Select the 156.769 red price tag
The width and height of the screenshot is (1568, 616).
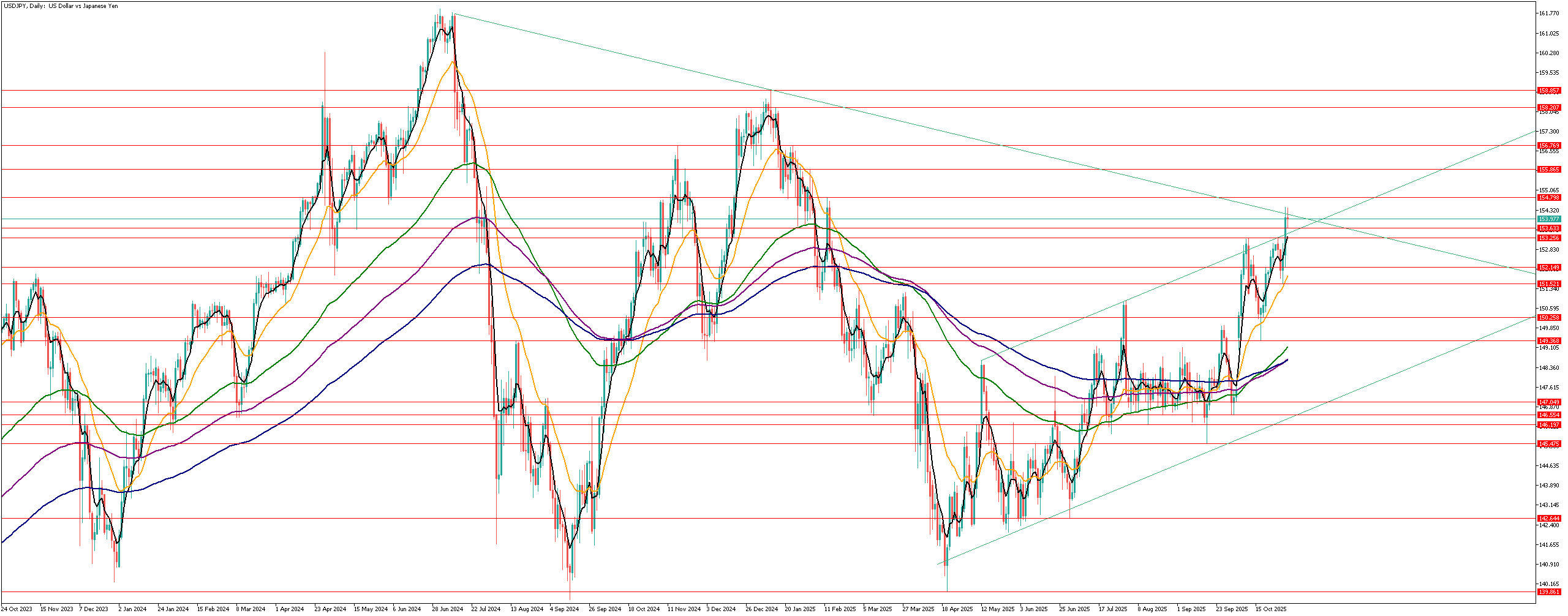pyautogui.click(x=1549, y=146)
